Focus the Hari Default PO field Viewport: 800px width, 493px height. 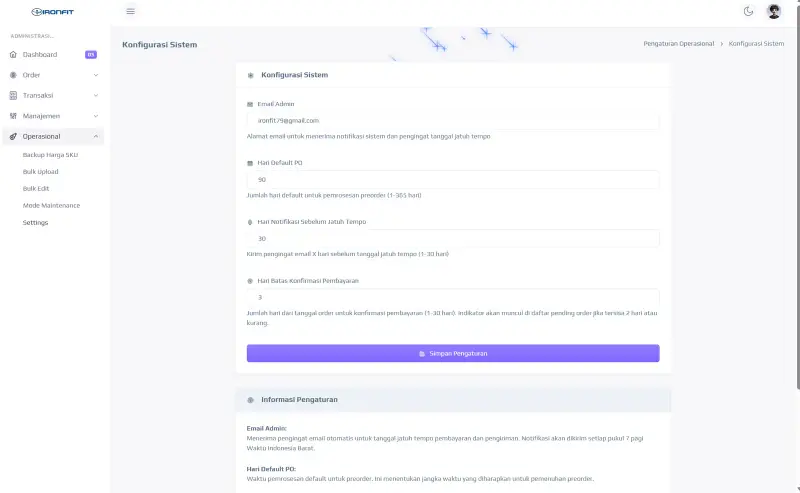click(x=453, y=180)
